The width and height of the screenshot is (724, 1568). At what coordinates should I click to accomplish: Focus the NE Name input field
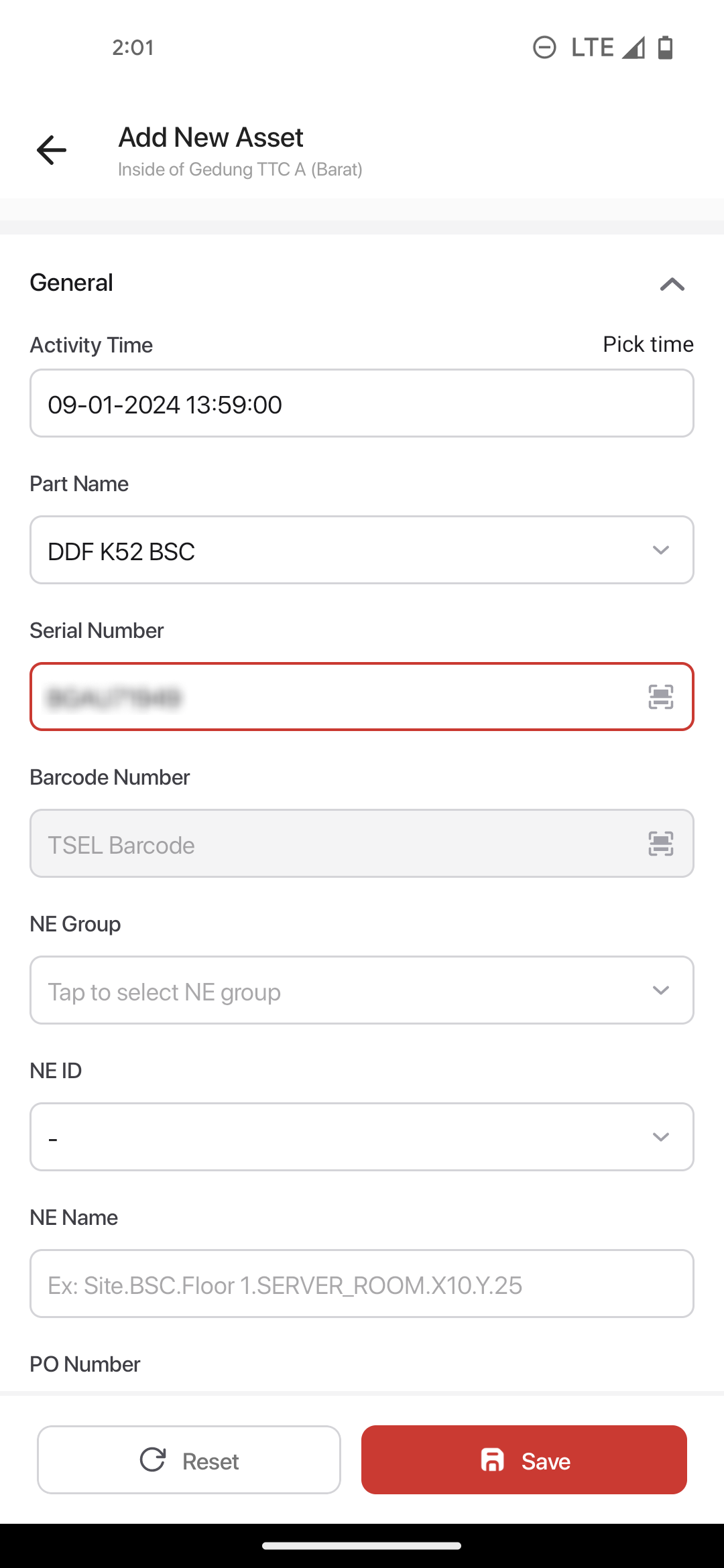click(x=362, y=1284)
